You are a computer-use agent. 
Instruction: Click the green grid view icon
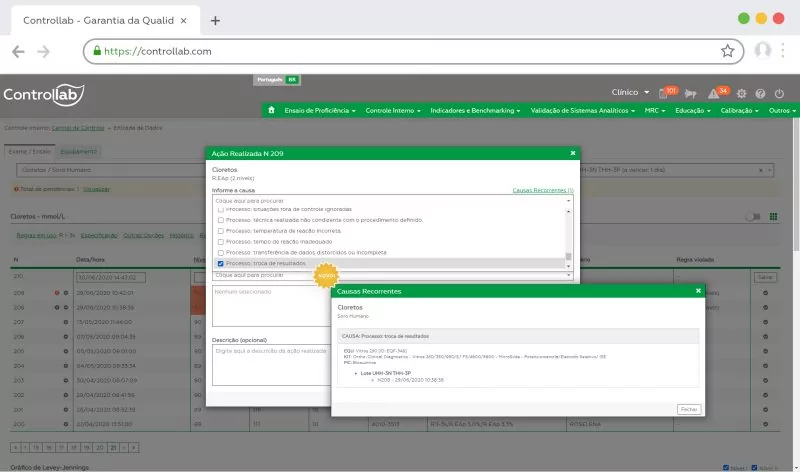click(773, 216)
